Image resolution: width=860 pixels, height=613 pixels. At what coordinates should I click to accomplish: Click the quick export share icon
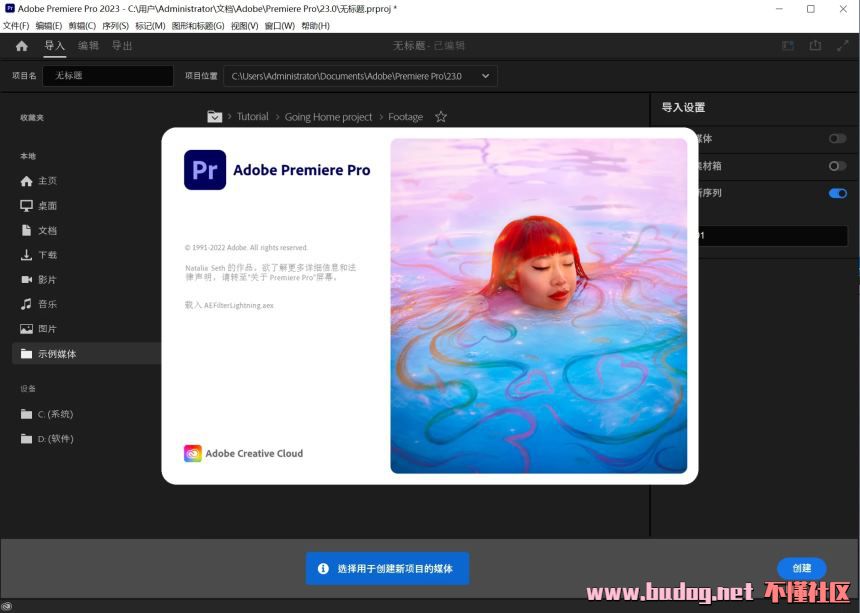(816, 46)
